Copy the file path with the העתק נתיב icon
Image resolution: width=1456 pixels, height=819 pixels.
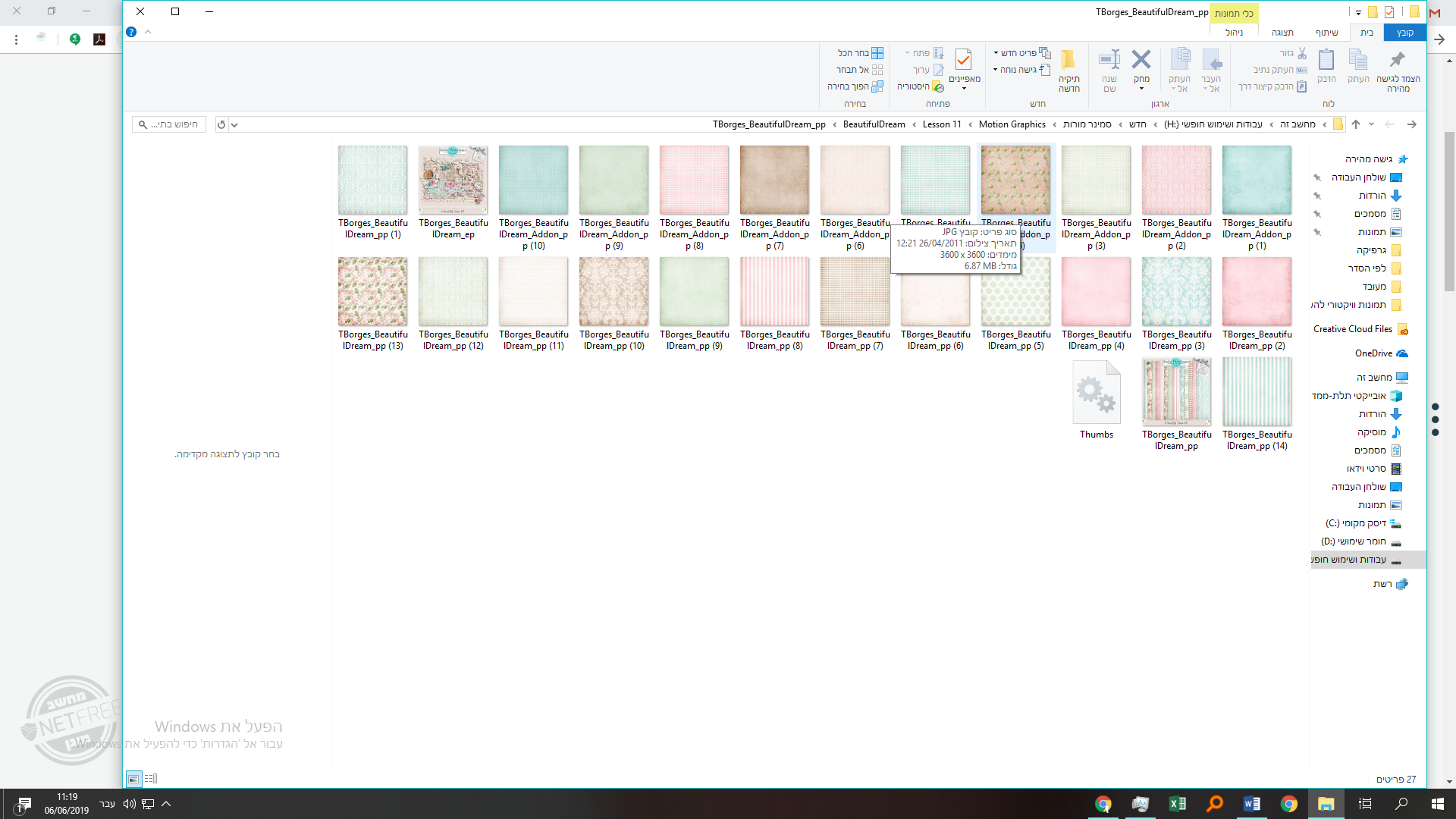(1289, 70)
